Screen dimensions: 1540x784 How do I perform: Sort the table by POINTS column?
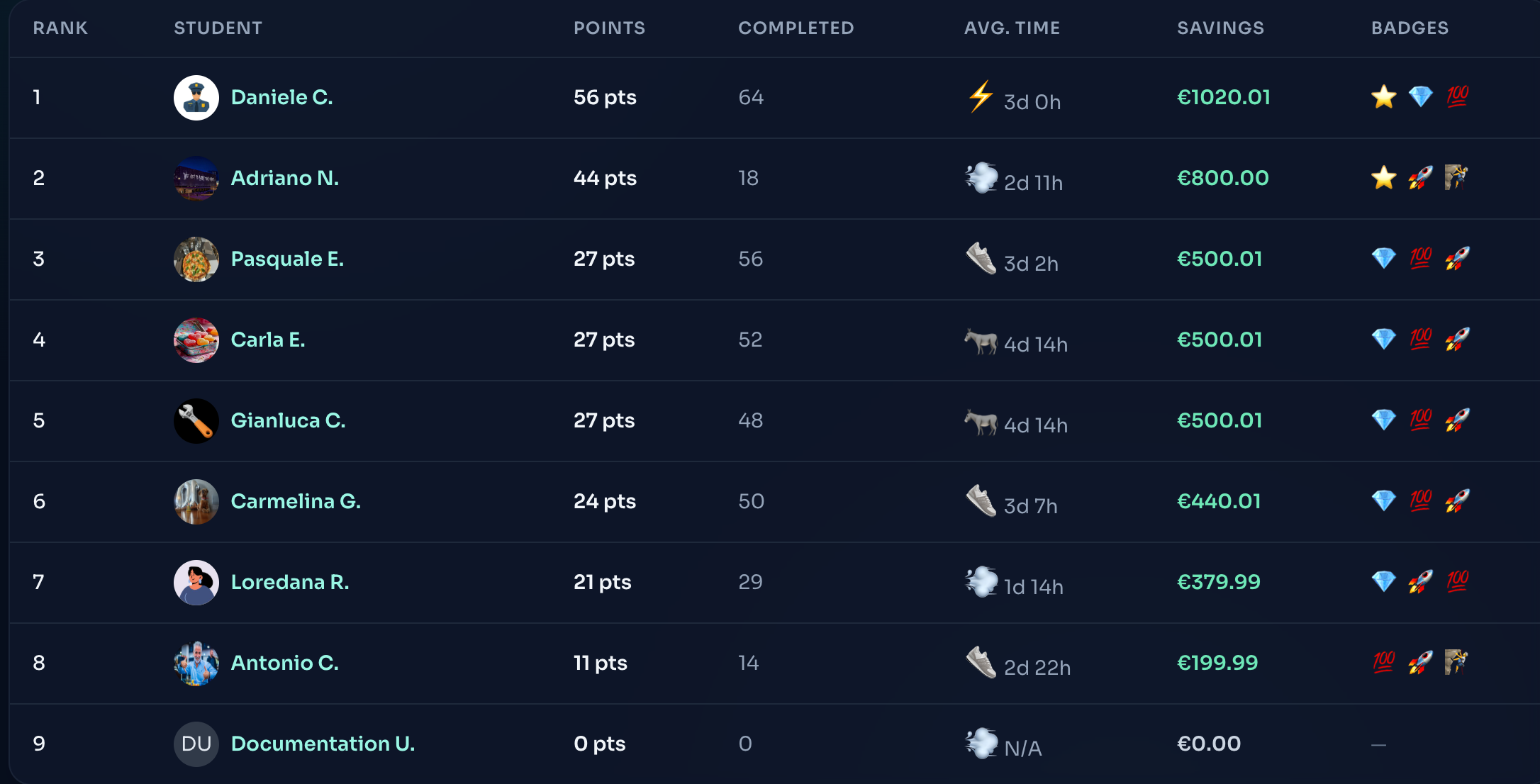point(610,28)
